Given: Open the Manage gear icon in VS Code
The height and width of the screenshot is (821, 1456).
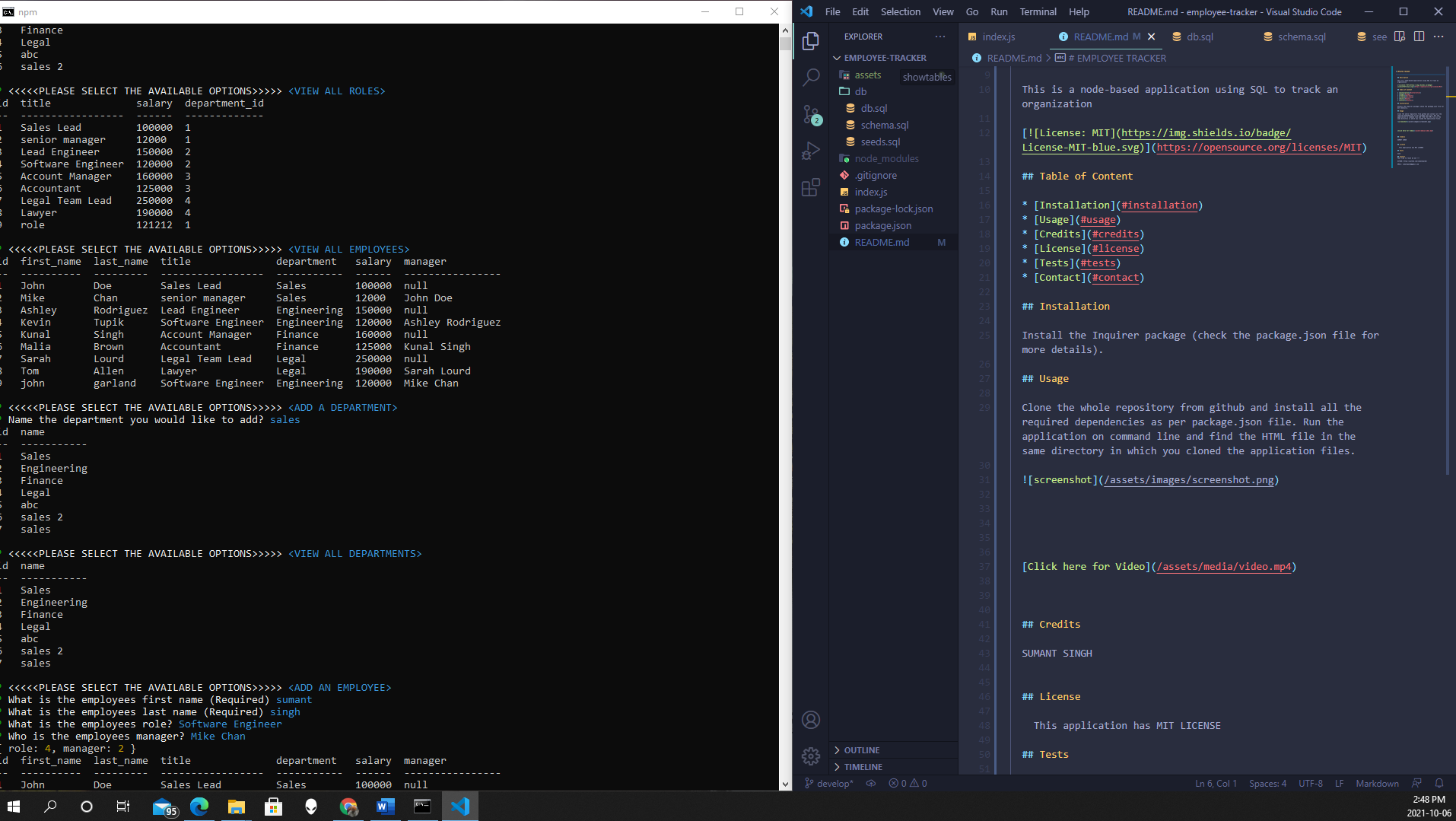Looking at the screenshot, I should [x=811, y=756].
